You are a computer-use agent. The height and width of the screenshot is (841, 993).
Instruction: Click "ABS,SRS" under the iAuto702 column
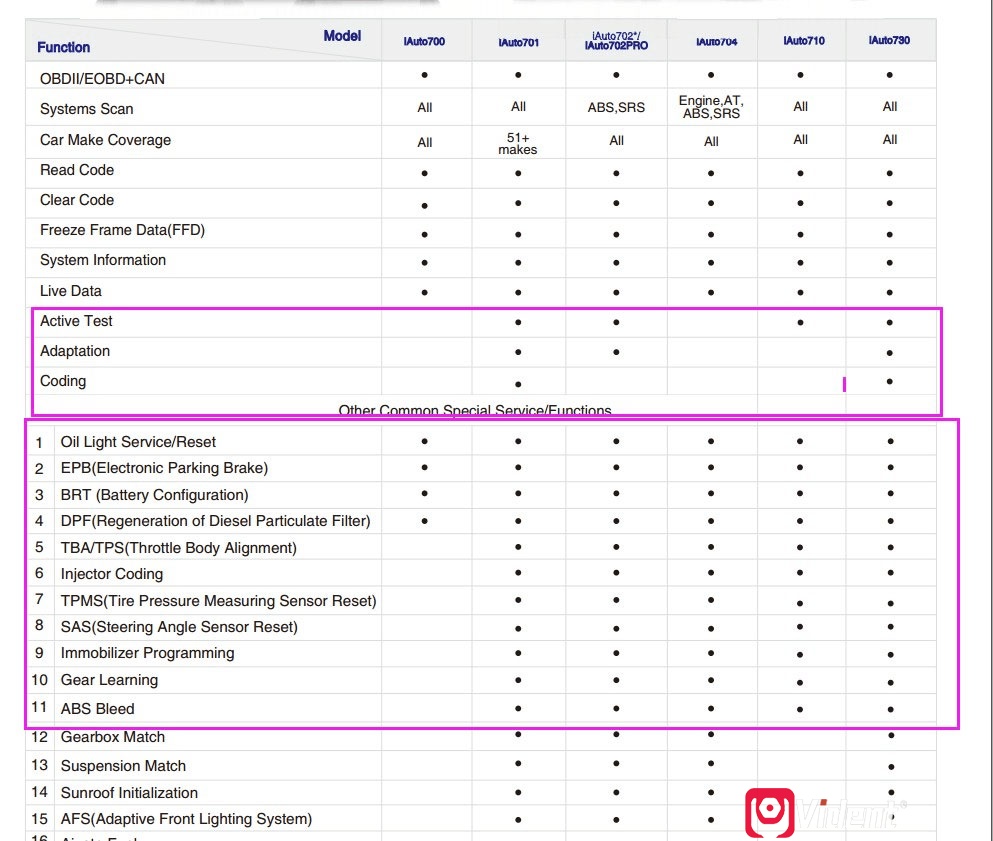[x=616, y=108]
